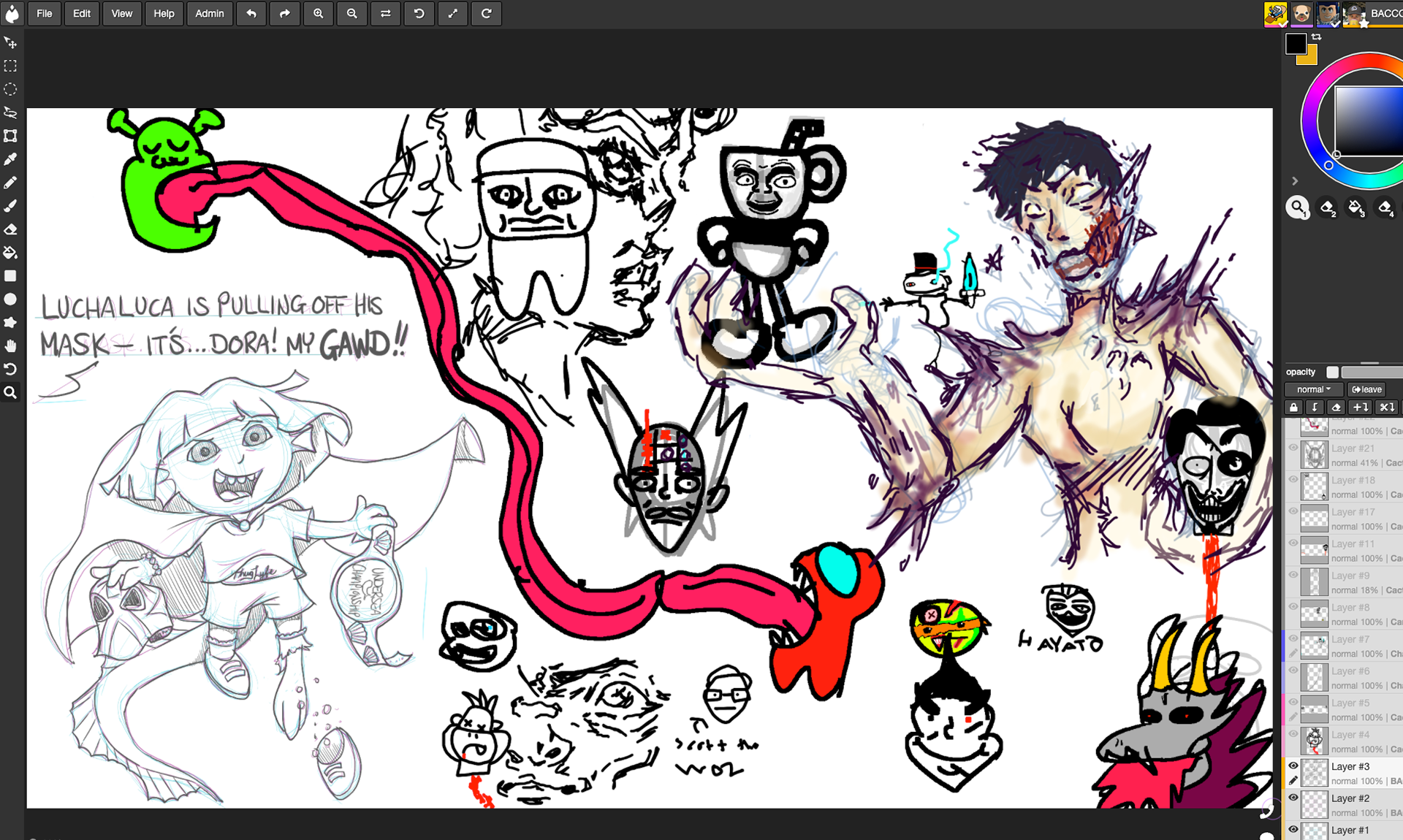Choose tool preset slot 3 fill bucket

click(x=1356, y=208)
